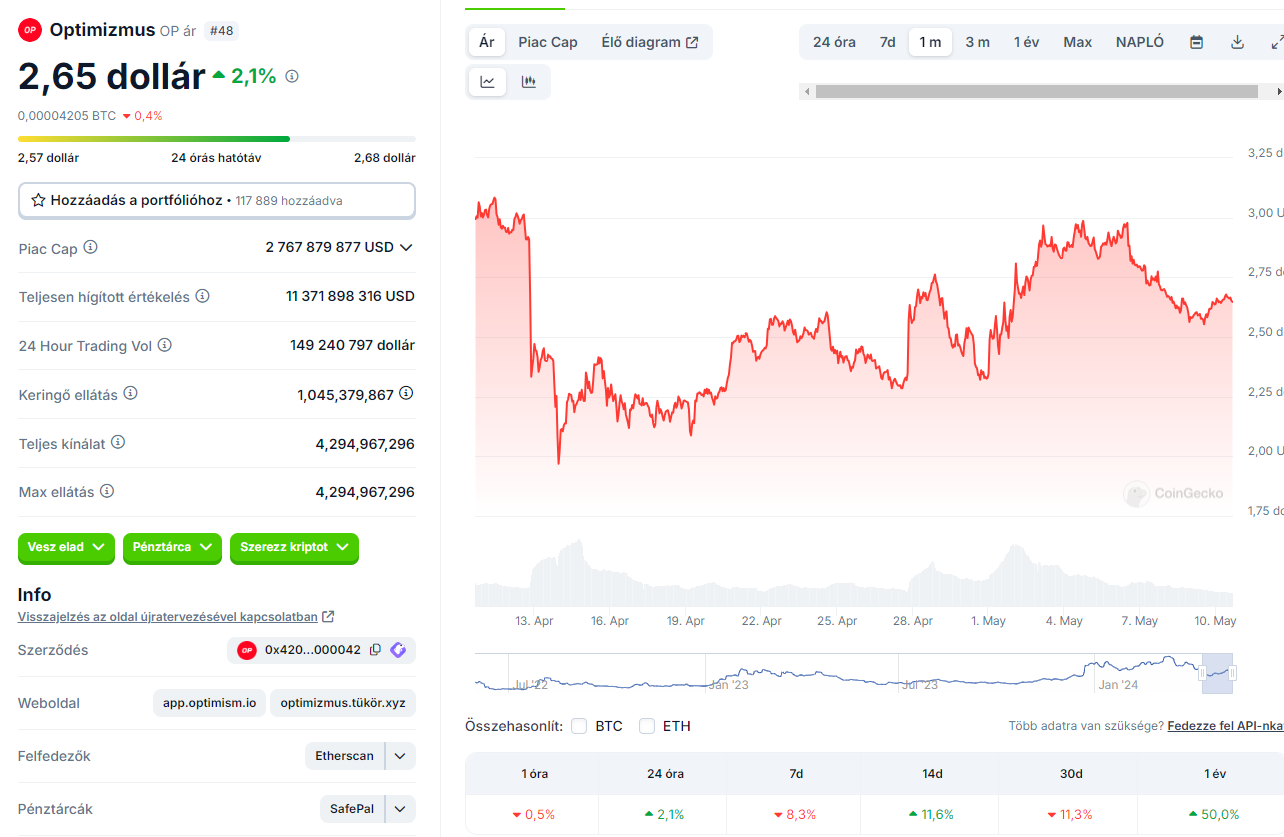The image size is (1284, 837).
Task: Open the Pénztárca dropdown
Action: point(172,548)
